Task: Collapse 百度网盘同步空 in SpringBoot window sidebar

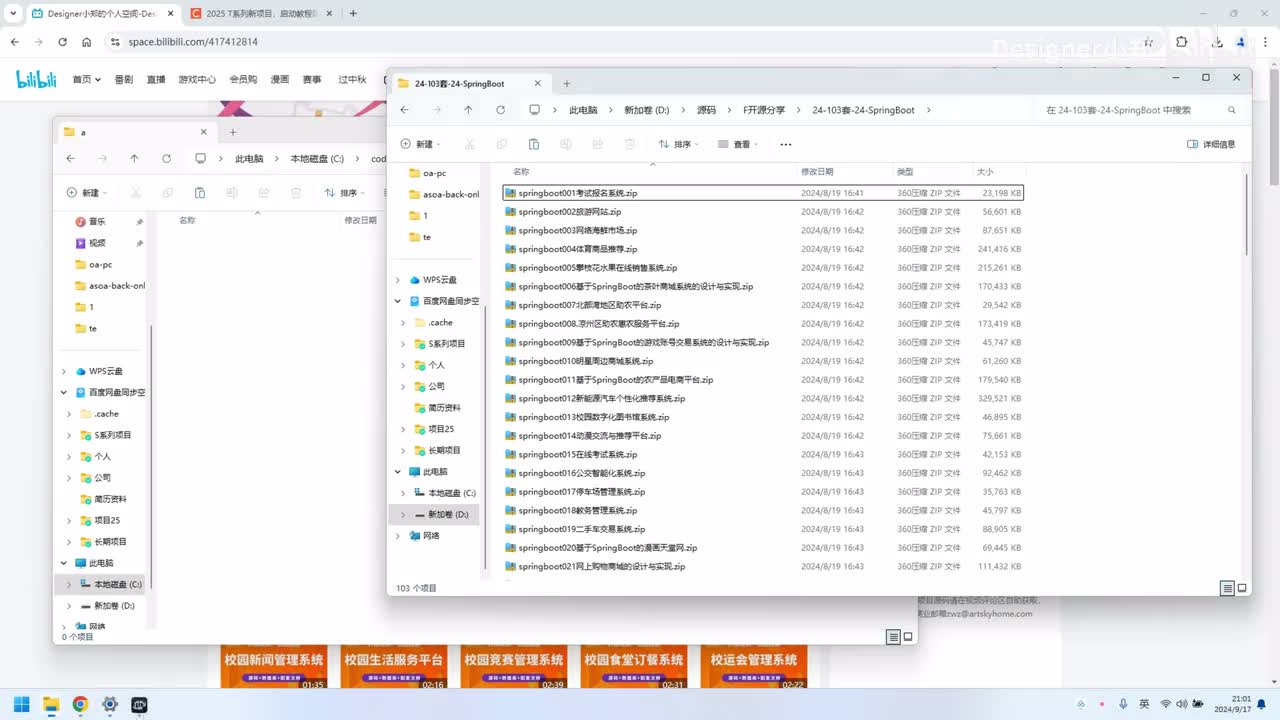Action: [x=398, y=301]
